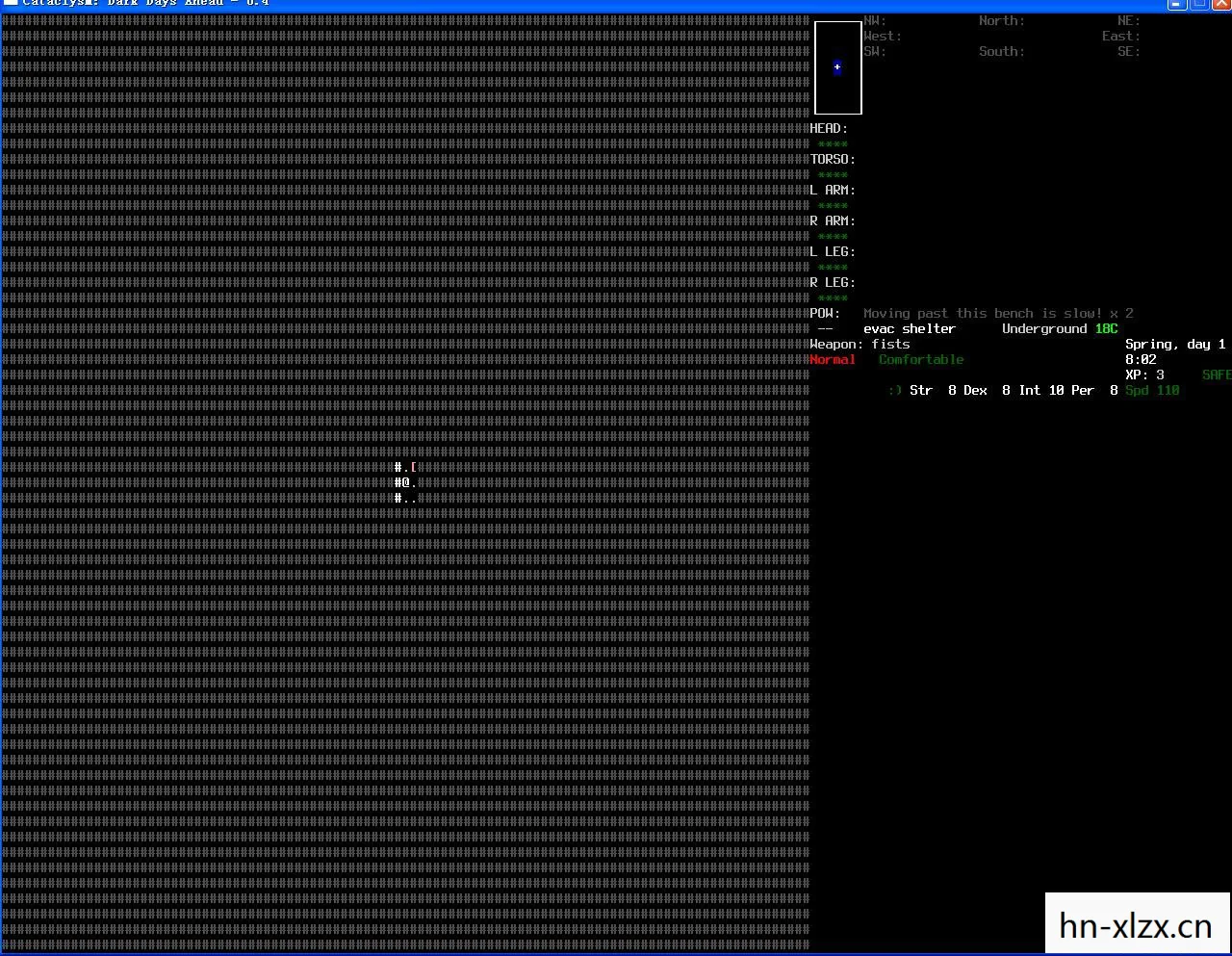Click the green 'Spd 110' speed value
This screenshot has height=956, width=1232.
[1152, 390]
